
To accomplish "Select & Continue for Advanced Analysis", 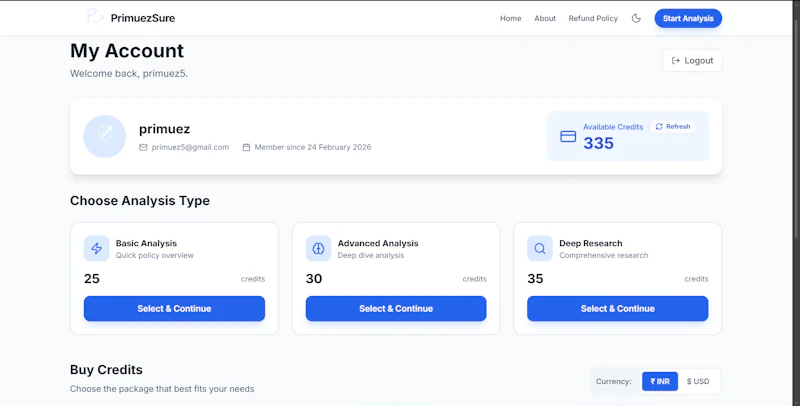I will click(x=396, y=309).
